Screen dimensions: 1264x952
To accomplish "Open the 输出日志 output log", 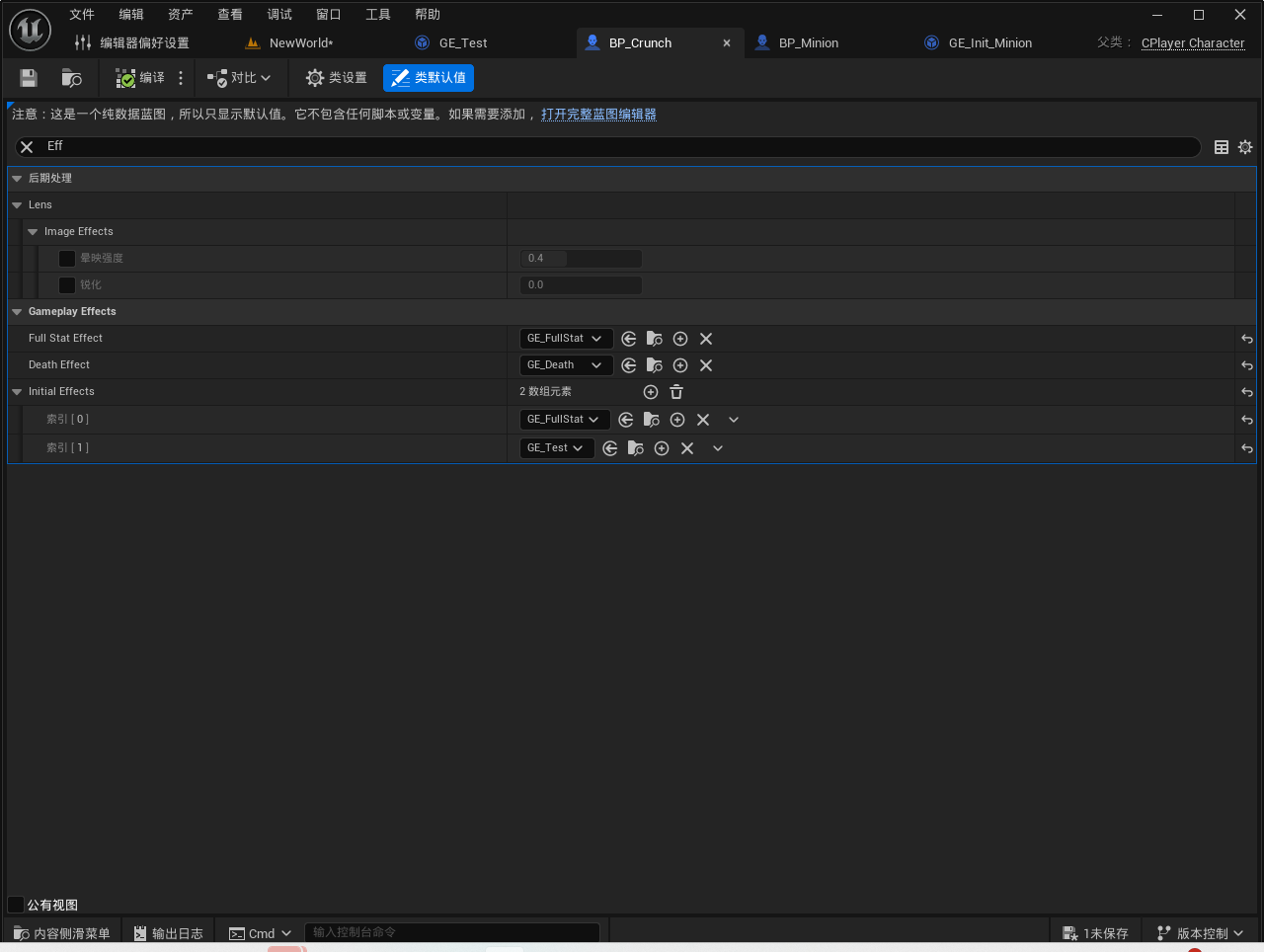I will point(169,933).
